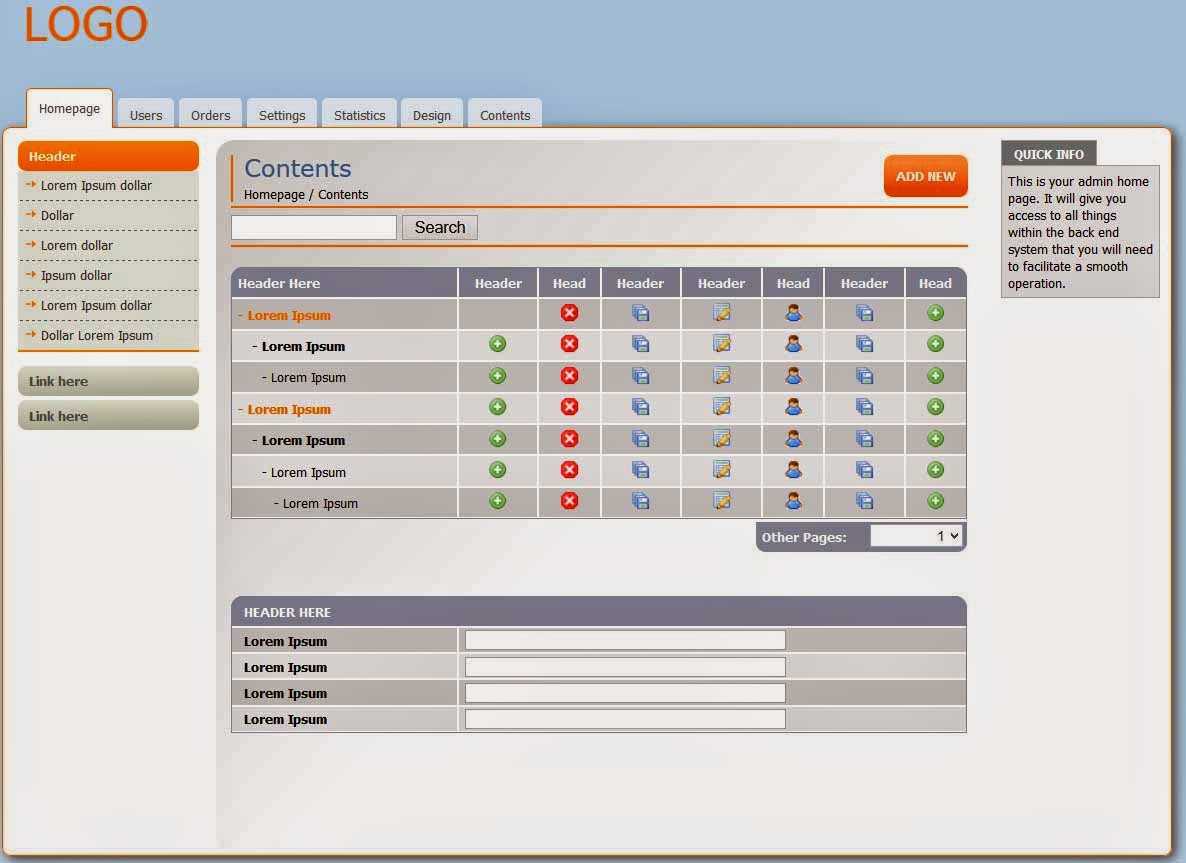
Task: Open the edit icon for the top row
Action: [x=721, y=312]
